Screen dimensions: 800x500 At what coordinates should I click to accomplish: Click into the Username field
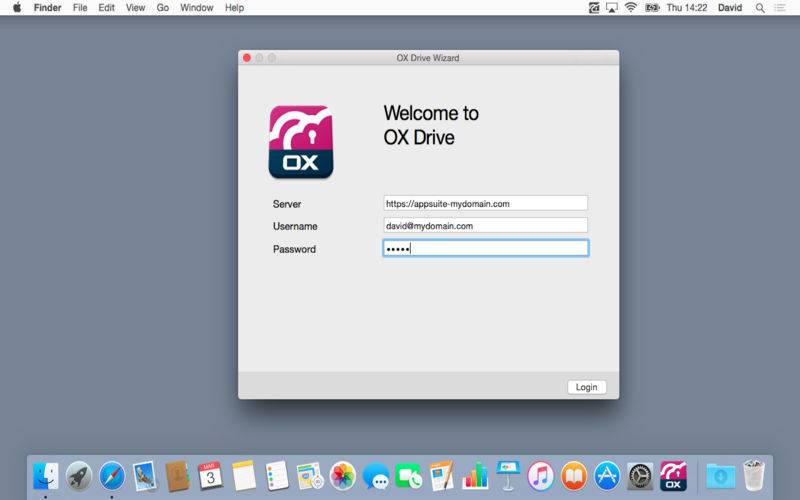point(485,226)
